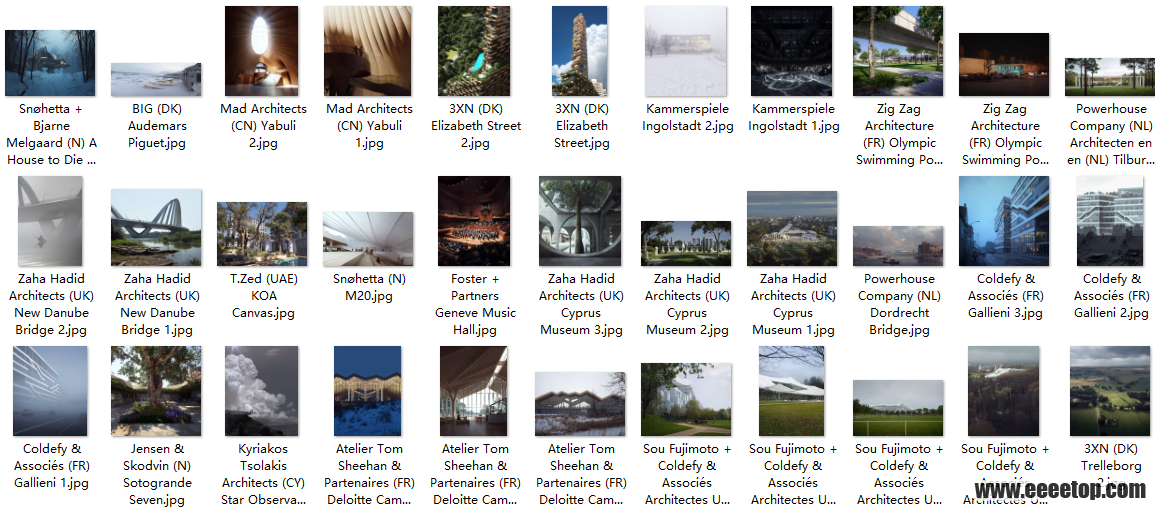
Task: Select the blue night Atelier Tom Sheehan Deloitte thumbnail
Action: point(368,391)
